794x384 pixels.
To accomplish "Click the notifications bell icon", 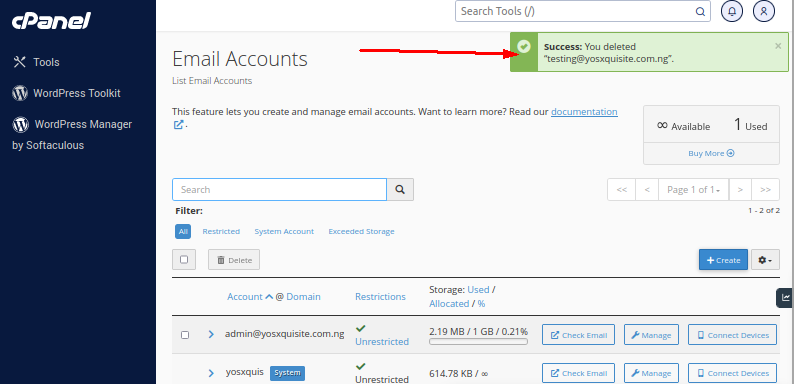I will click(732, 11).
